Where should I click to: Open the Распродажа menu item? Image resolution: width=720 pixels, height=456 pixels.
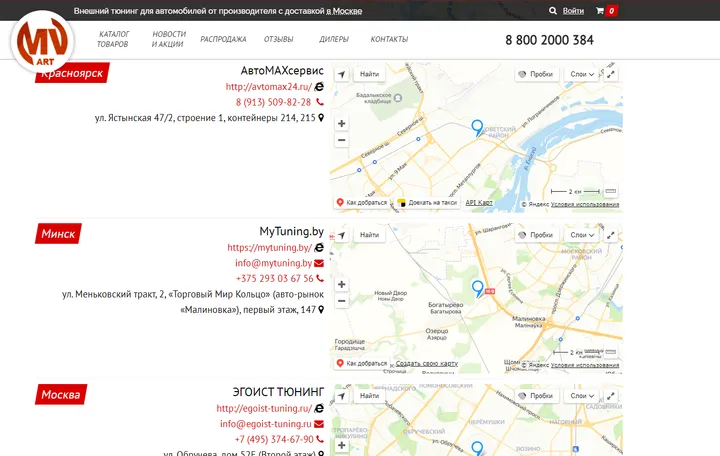[x=223, y=39]
